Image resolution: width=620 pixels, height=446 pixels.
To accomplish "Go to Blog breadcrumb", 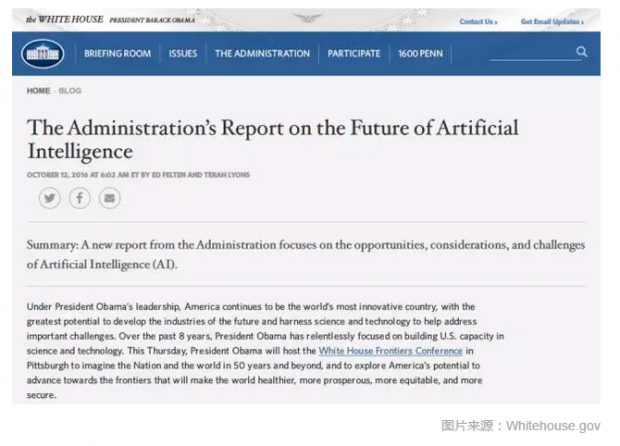I will pyautogui.click(x=70, y=91).
